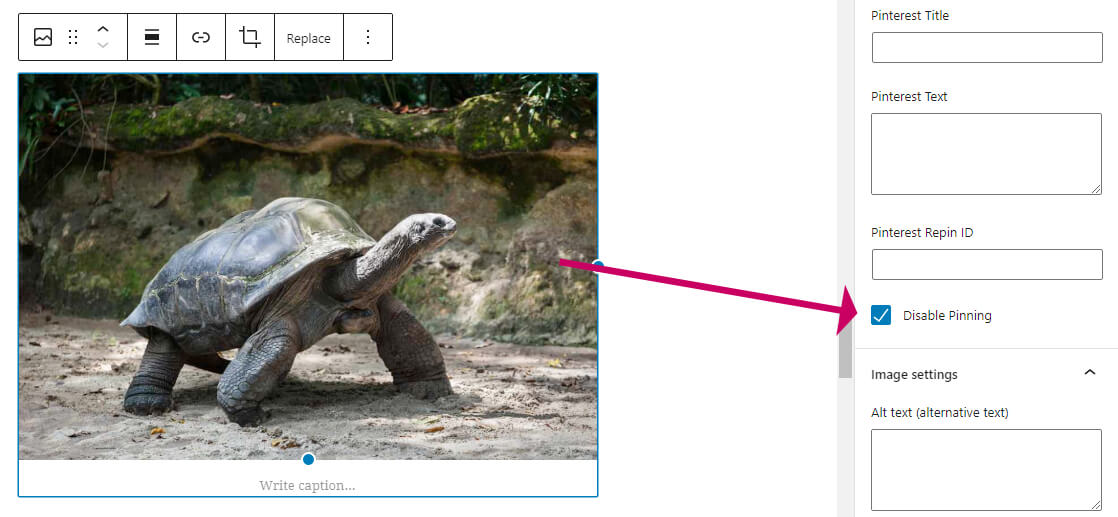Click the Write caption placeholder
Viewport: 1118px width, 517px height.
[307, 485]
